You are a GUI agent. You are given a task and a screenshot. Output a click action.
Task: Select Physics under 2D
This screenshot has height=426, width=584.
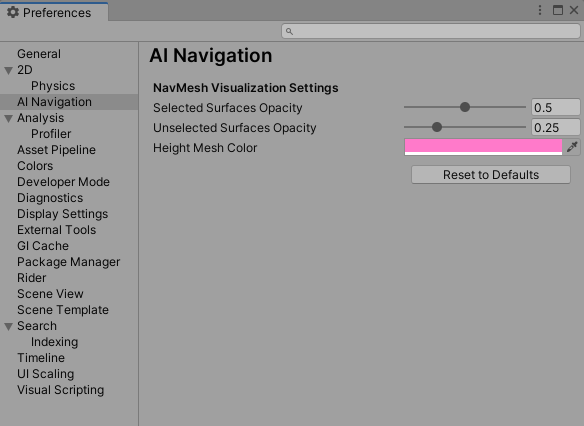point(53,86)
